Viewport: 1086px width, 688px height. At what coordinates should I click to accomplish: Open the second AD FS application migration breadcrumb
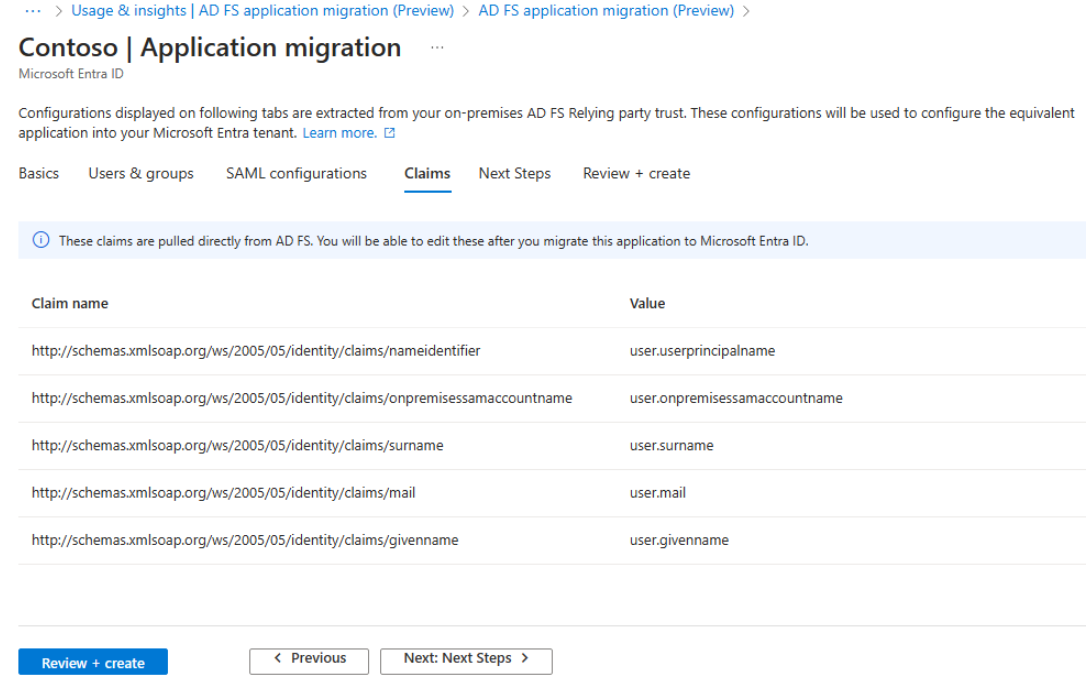(x=606, y=11)
